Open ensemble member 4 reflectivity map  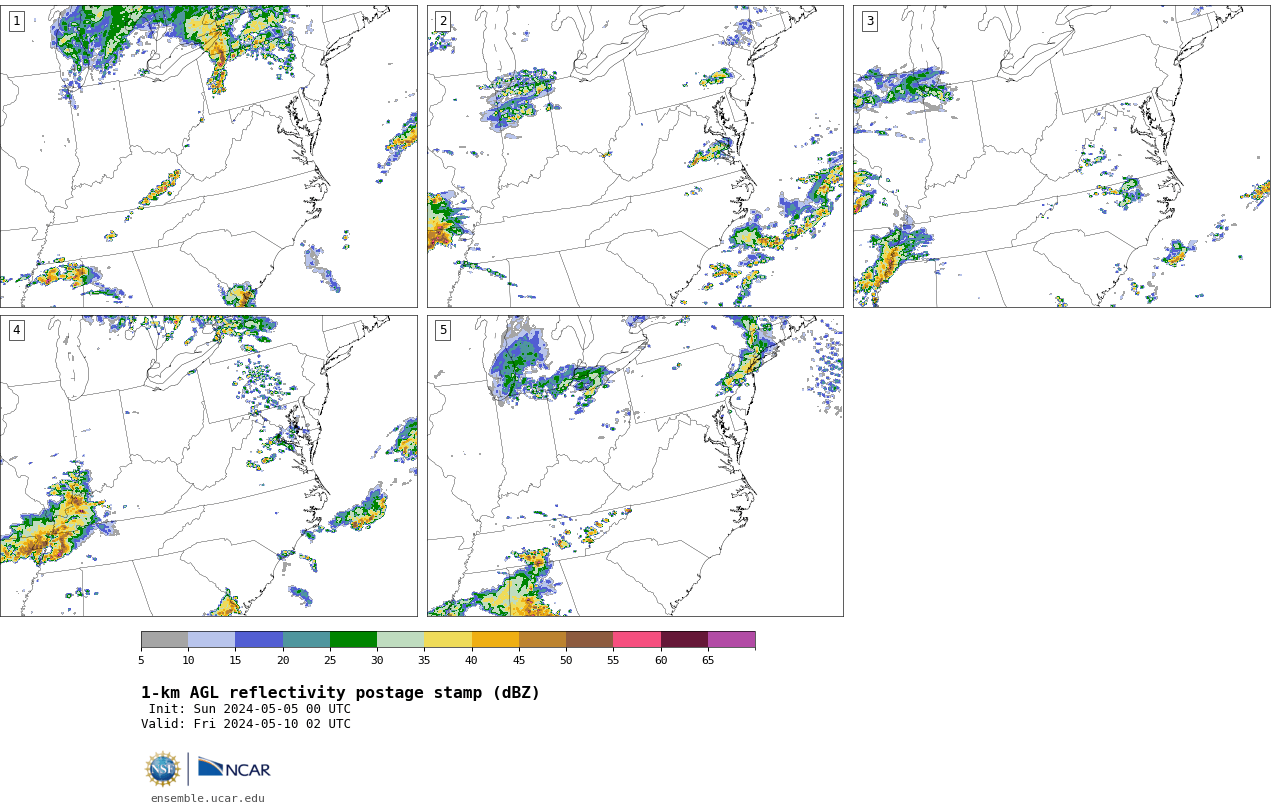tap(209, 466)
